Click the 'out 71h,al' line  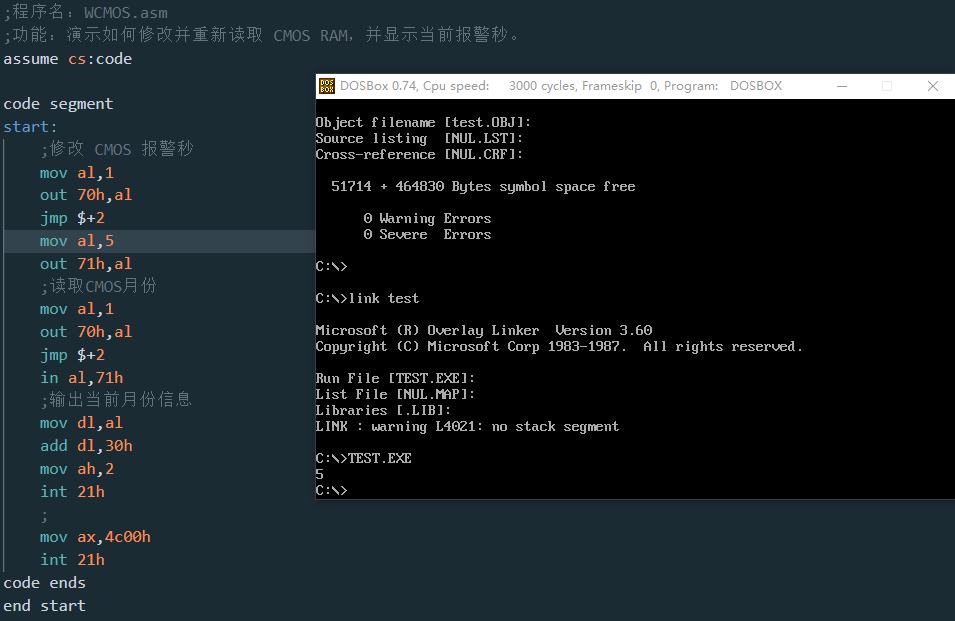[86, 264]
